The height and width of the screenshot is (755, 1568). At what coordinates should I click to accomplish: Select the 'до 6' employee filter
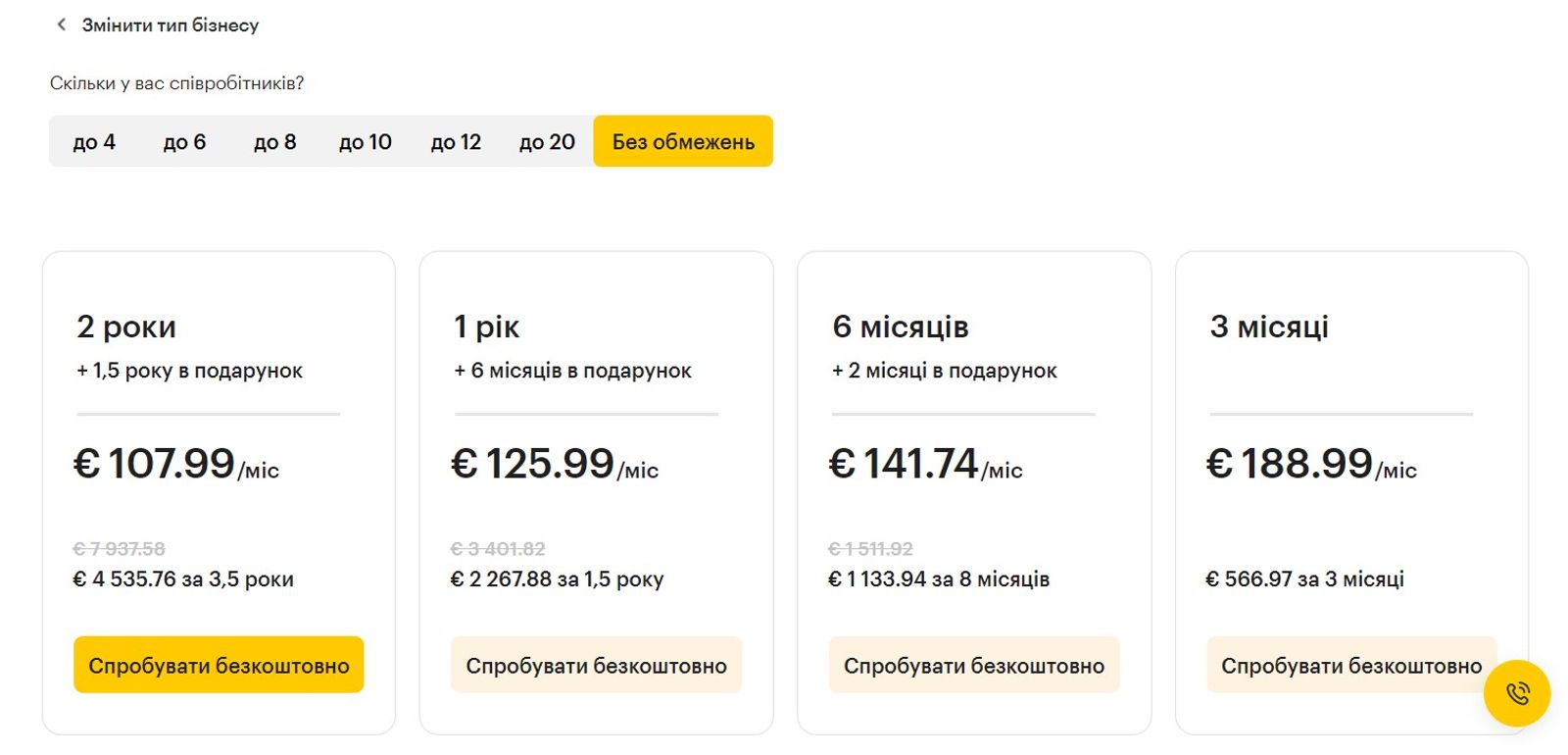click(183, 141)
